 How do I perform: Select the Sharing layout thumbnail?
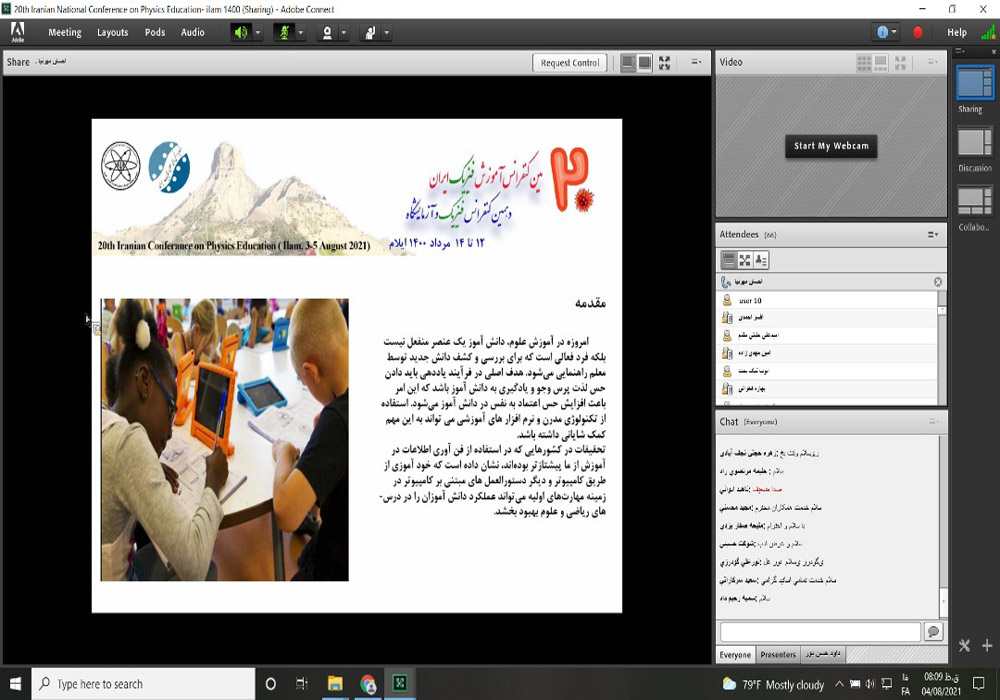(x=970, y=84)
